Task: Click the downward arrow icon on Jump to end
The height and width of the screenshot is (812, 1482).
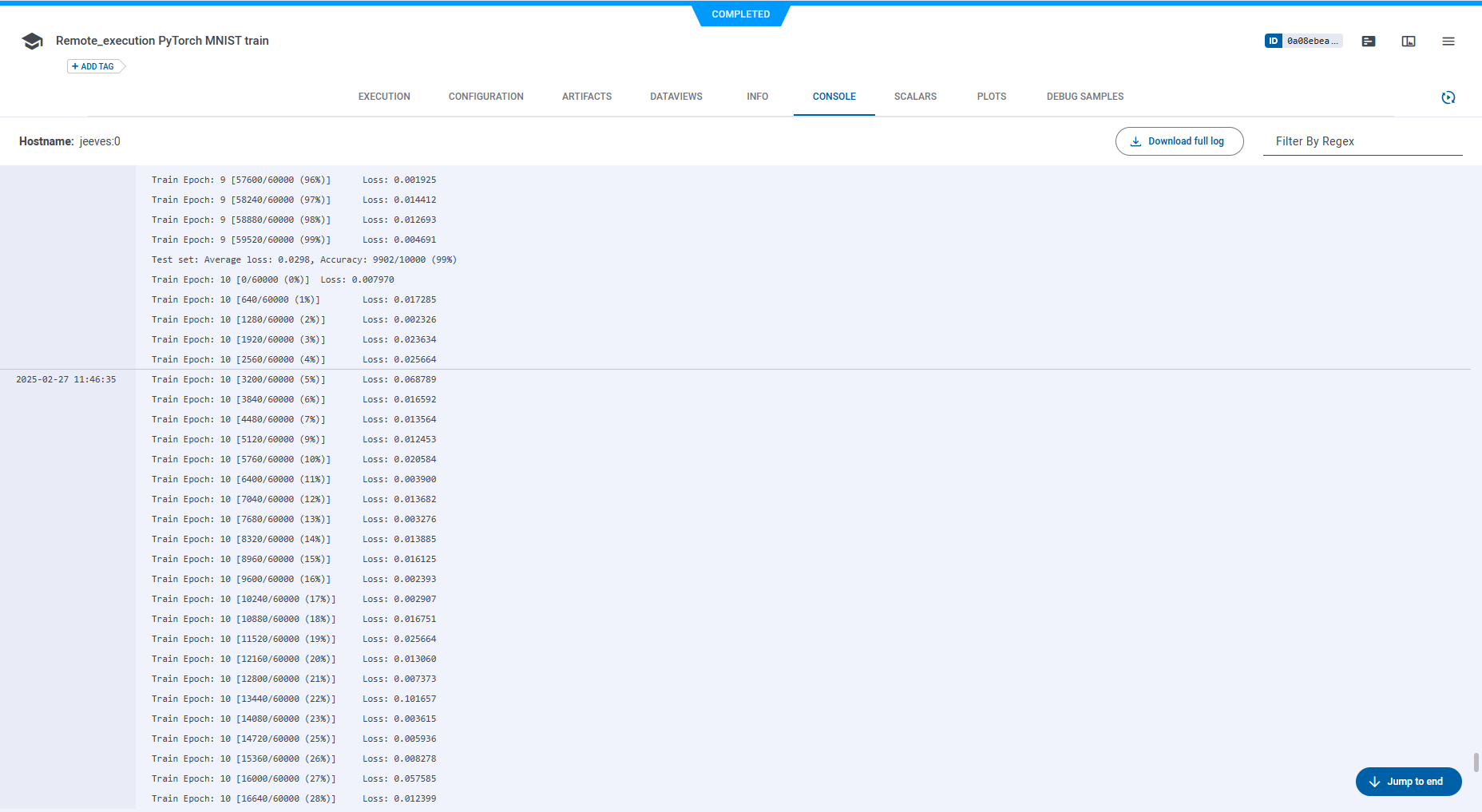Action: pos(1373,782)
